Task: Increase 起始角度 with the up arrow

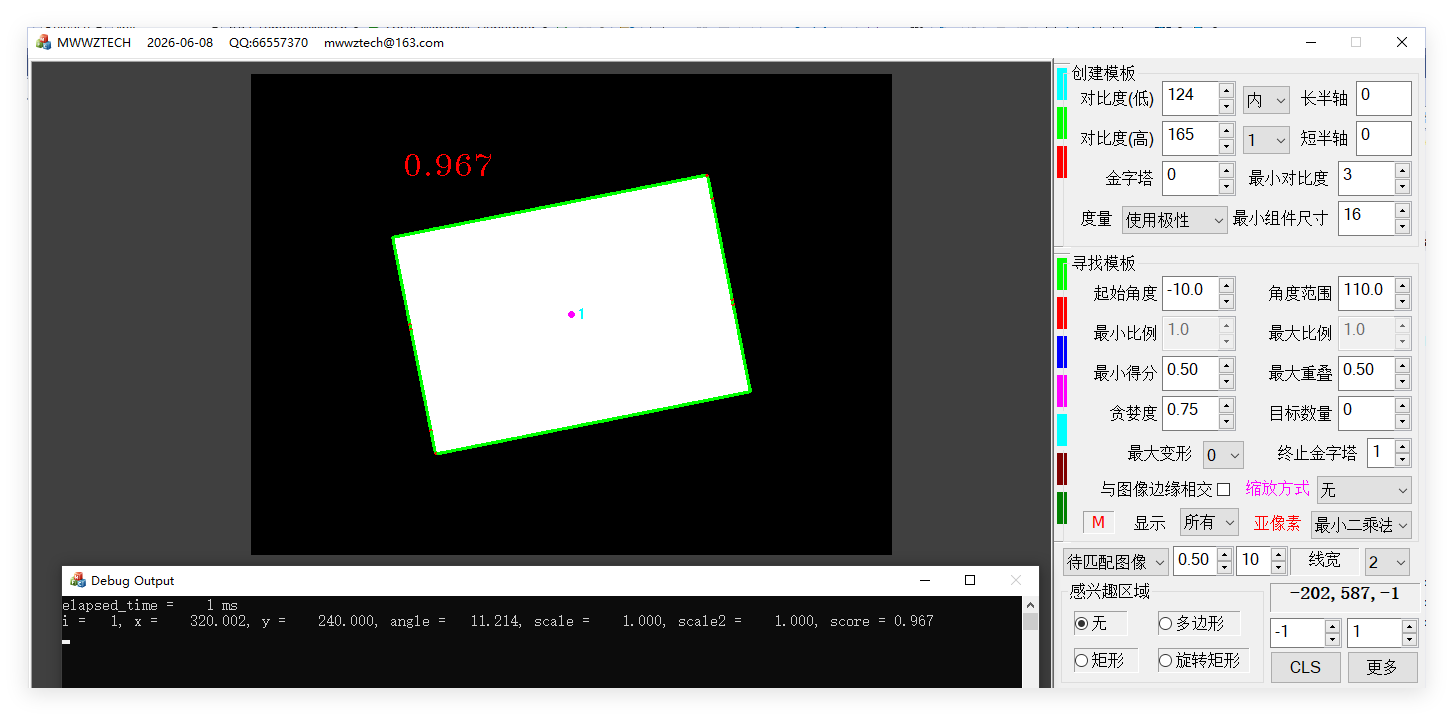Action: coord(1227,286)
